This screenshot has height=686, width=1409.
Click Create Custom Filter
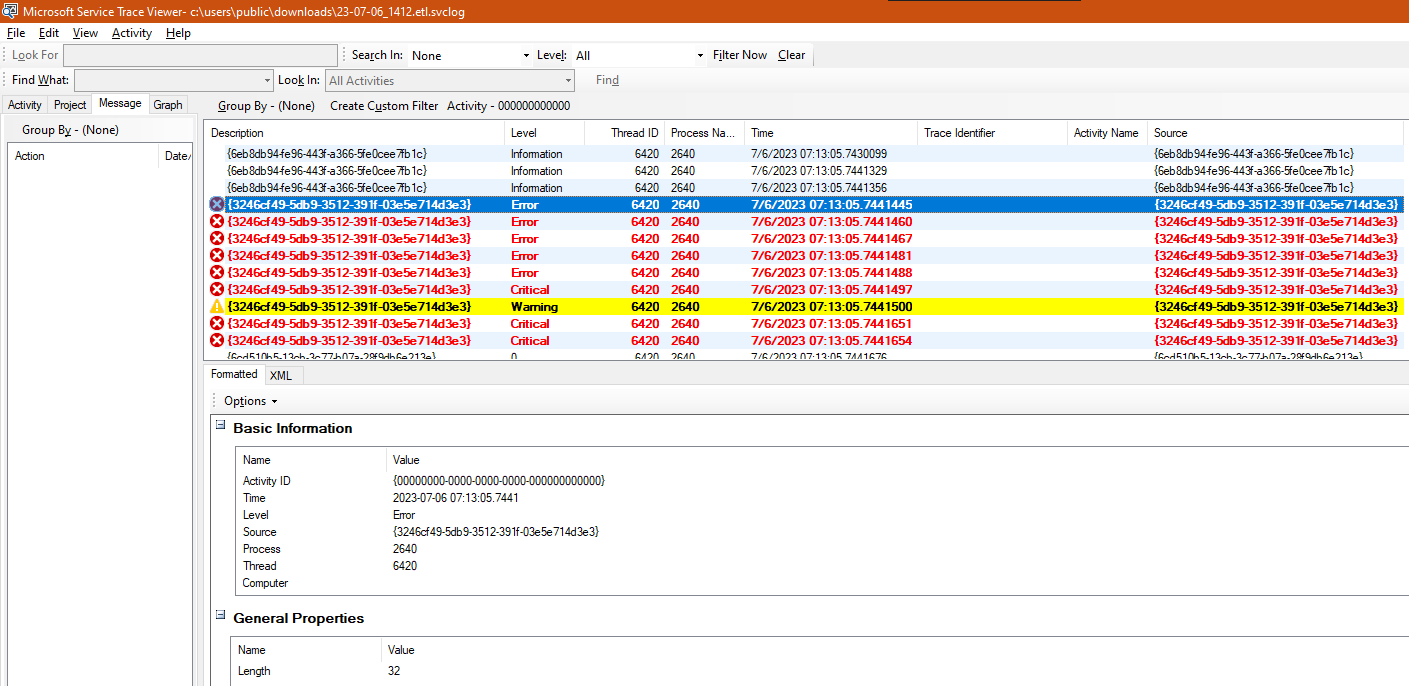[384, 106]
